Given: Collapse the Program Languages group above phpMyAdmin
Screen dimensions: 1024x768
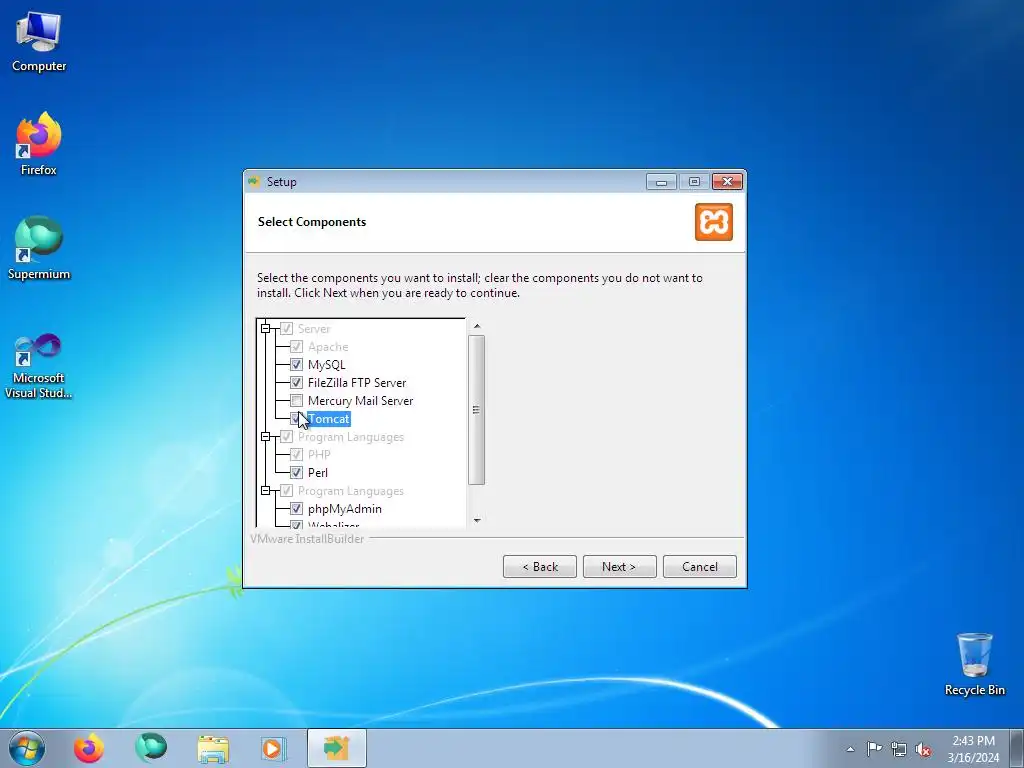Looking at the screenshot, I should (265, 490).
